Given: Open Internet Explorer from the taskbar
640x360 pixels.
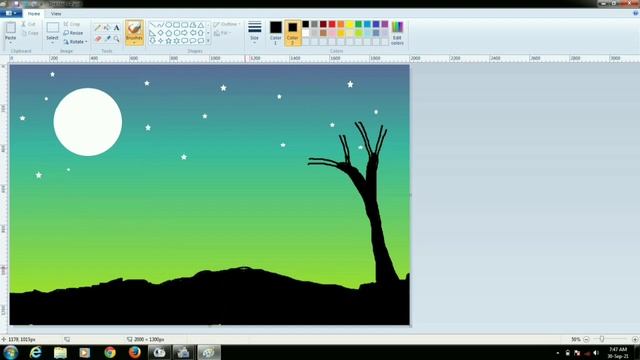Looking at the screenshot, I should click(x=36, y=352).
